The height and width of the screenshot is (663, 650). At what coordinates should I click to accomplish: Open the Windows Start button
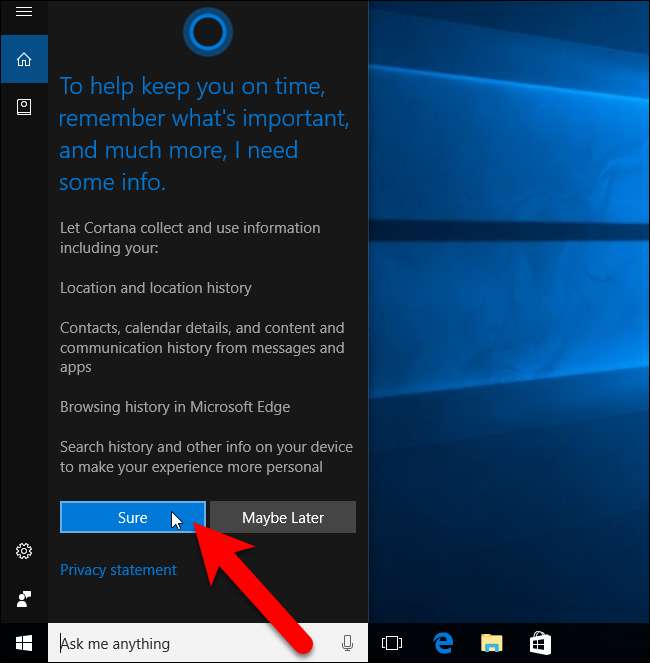click(24, 643)
